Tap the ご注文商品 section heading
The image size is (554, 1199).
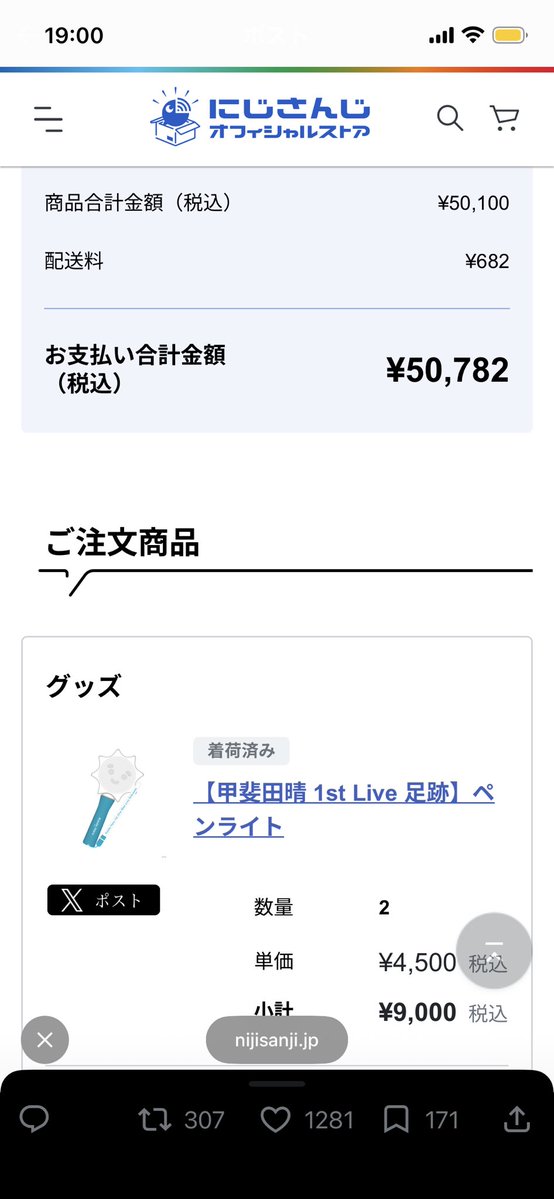pos(122,543)
